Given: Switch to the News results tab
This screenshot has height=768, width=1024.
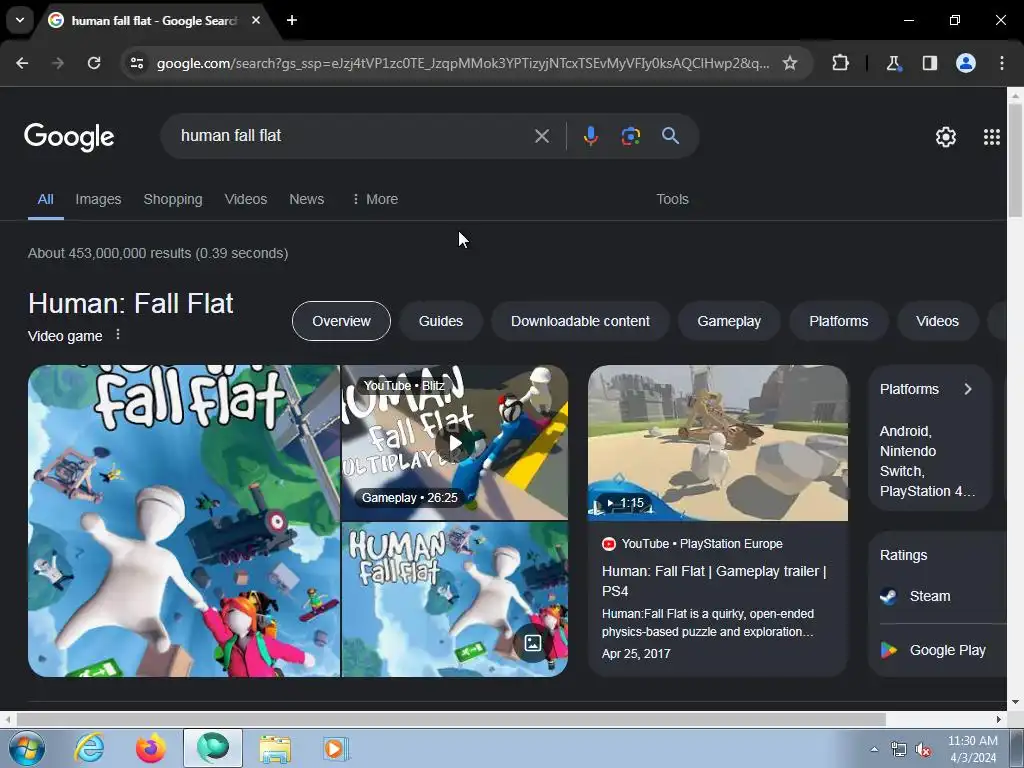Looking at the screenshot, I should click(x=306, y=199).
